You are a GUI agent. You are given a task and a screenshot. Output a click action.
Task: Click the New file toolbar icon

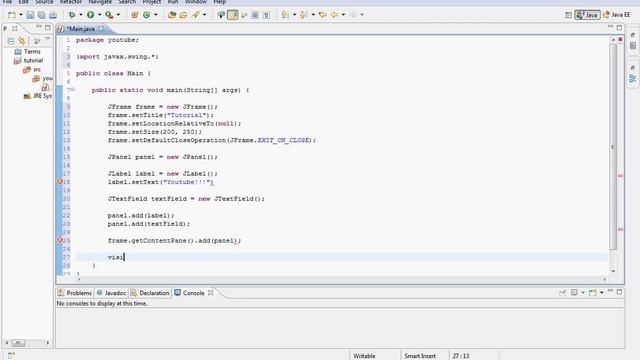click(11, 15)
